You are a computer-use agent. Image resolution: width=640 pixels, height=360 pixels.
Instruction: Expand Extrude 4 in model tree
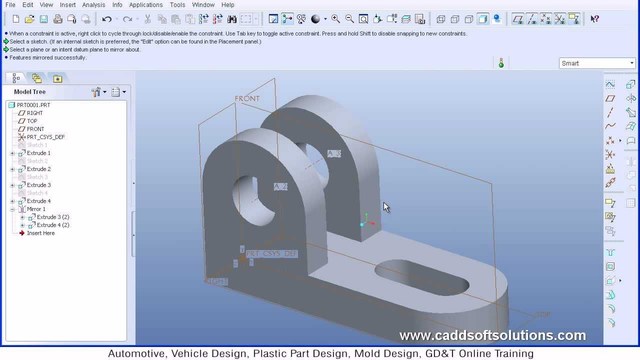pos(13,201)
